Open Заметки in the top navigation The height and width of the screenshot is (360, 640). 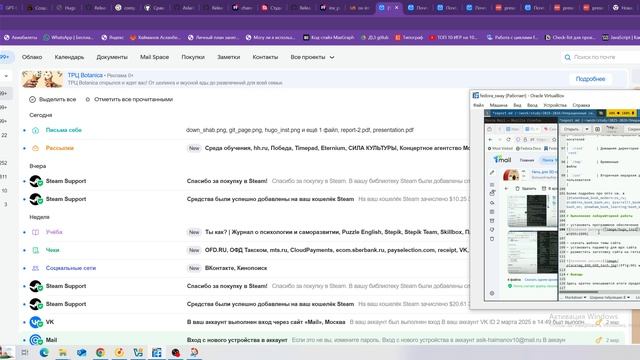[x=228, y=57]
